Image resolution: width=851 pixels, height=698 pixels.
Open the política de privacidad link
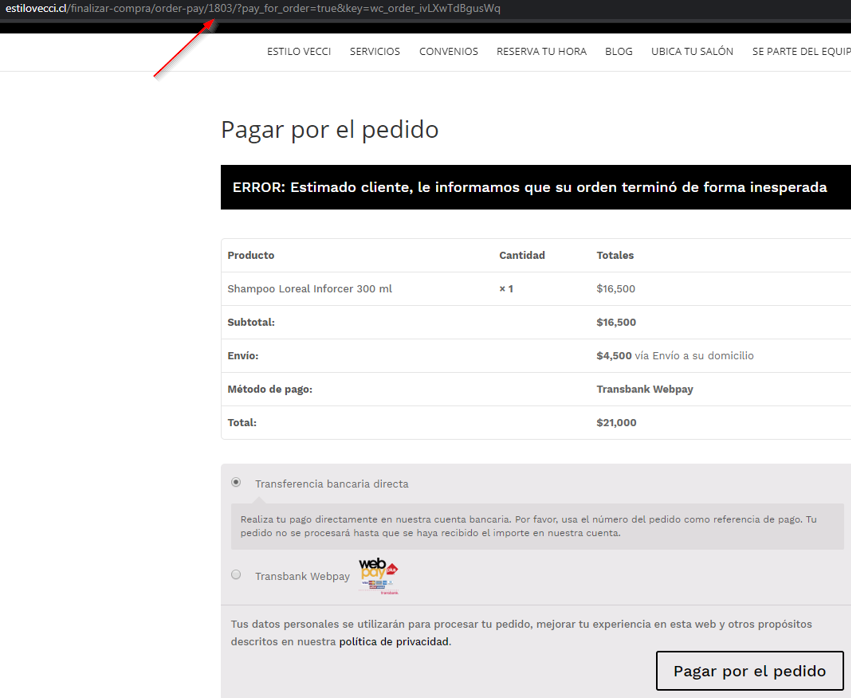tap(394, 642)
